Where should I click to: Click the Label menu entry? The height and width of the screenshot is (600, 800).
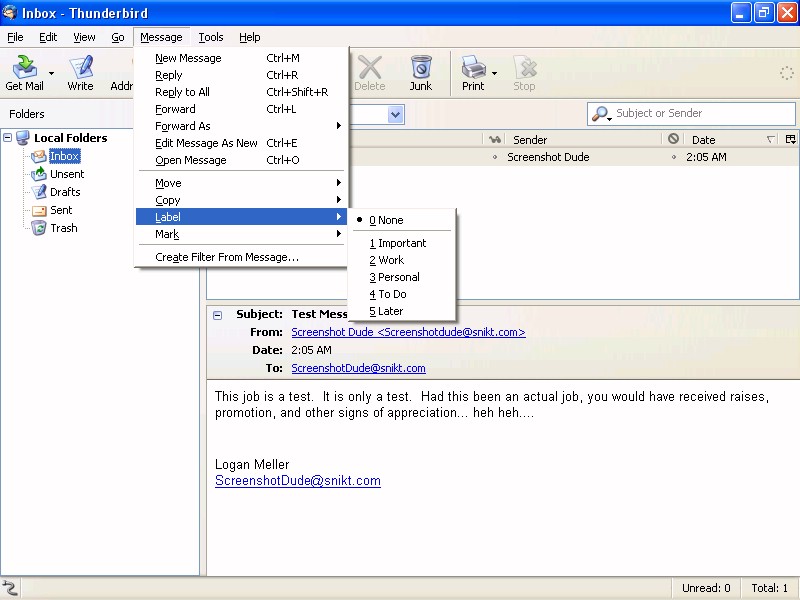[242, 217]
